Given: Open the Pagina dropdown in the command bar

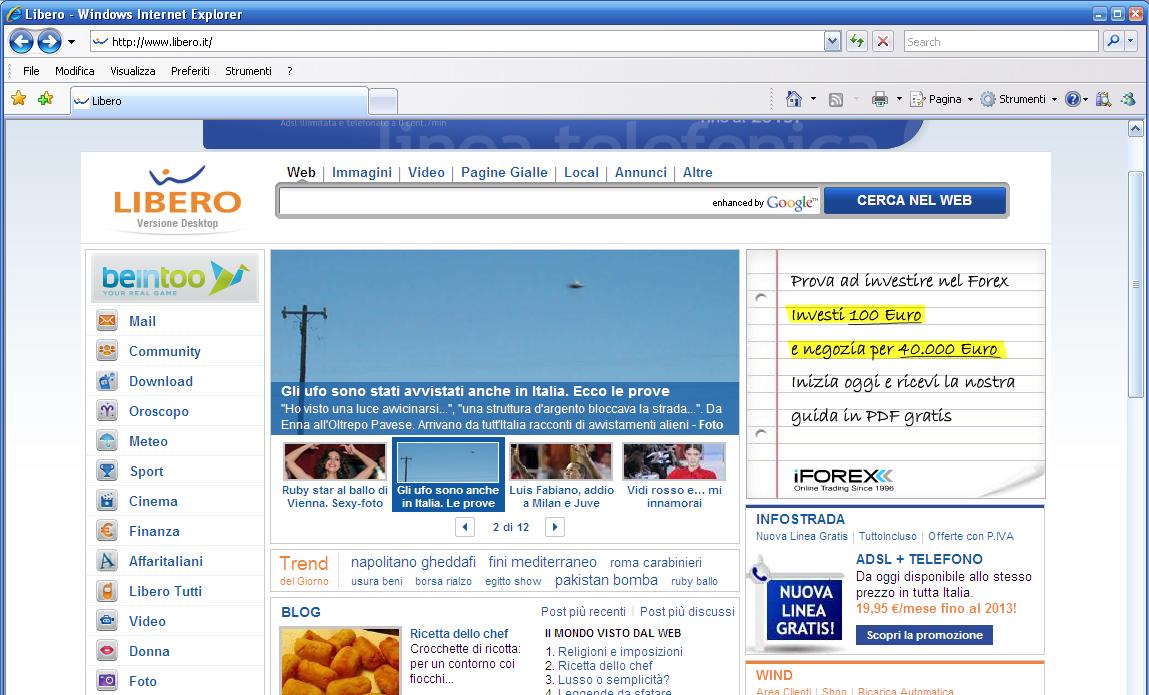Looking at the screenshot, I should point(942,100).
